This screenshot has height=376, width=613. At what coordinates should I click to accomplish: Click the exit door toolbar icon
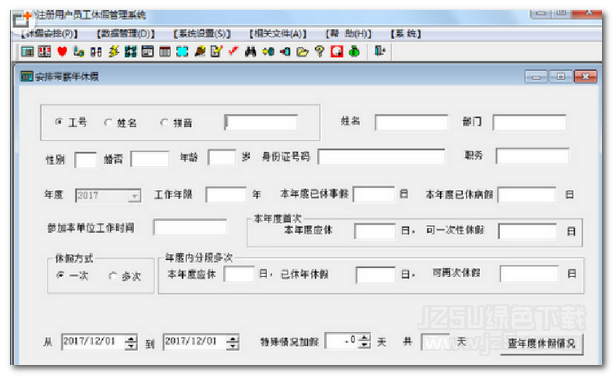click(x=379, y=51)
